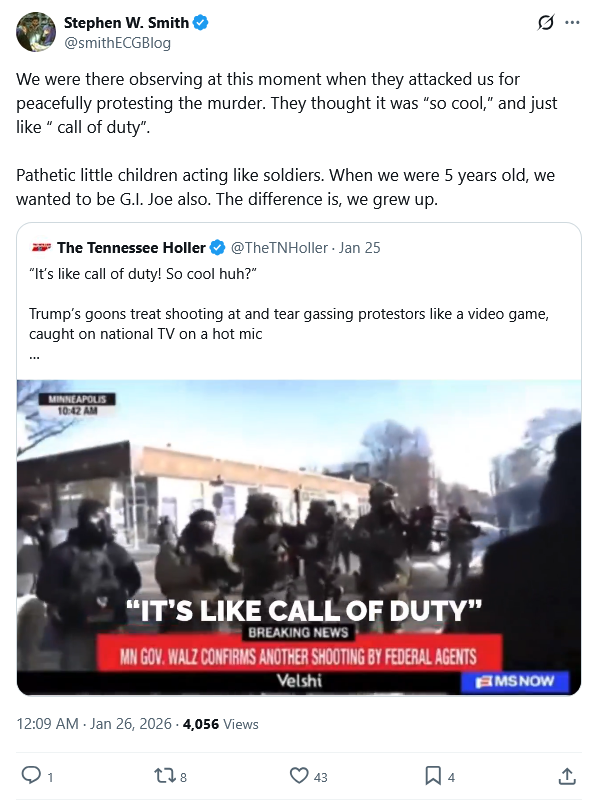
Task: Open the @smithECGBlog handle link
Action: (x=117, y=43)
